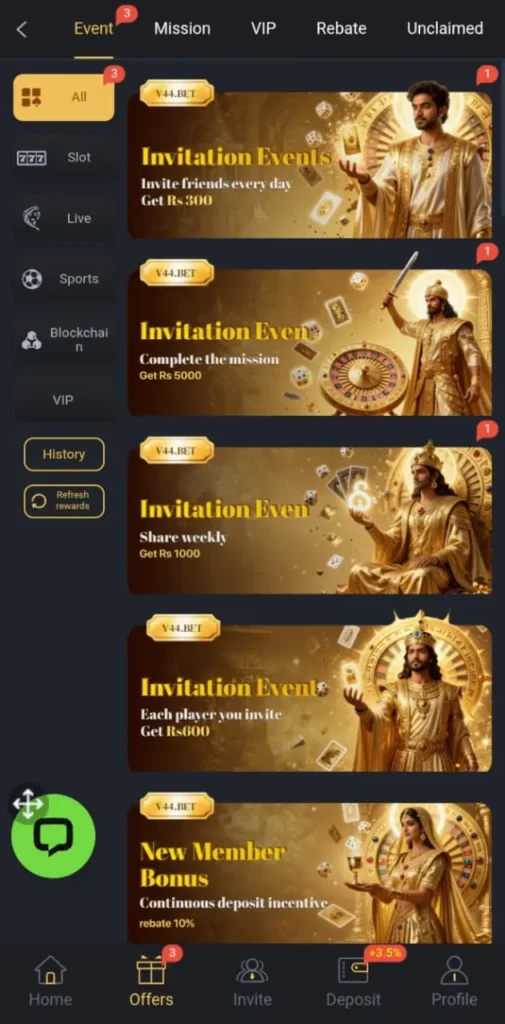
Task: Click the History button
Action: pos(64,455)
